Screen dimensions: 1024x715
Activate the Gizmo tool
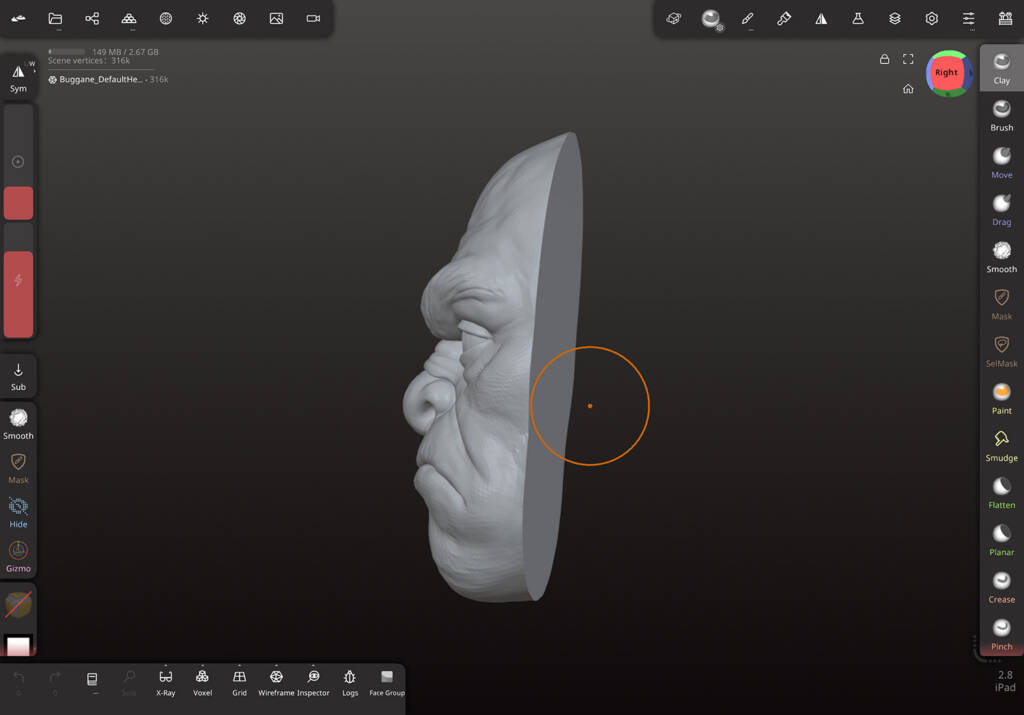pos(18,557)
